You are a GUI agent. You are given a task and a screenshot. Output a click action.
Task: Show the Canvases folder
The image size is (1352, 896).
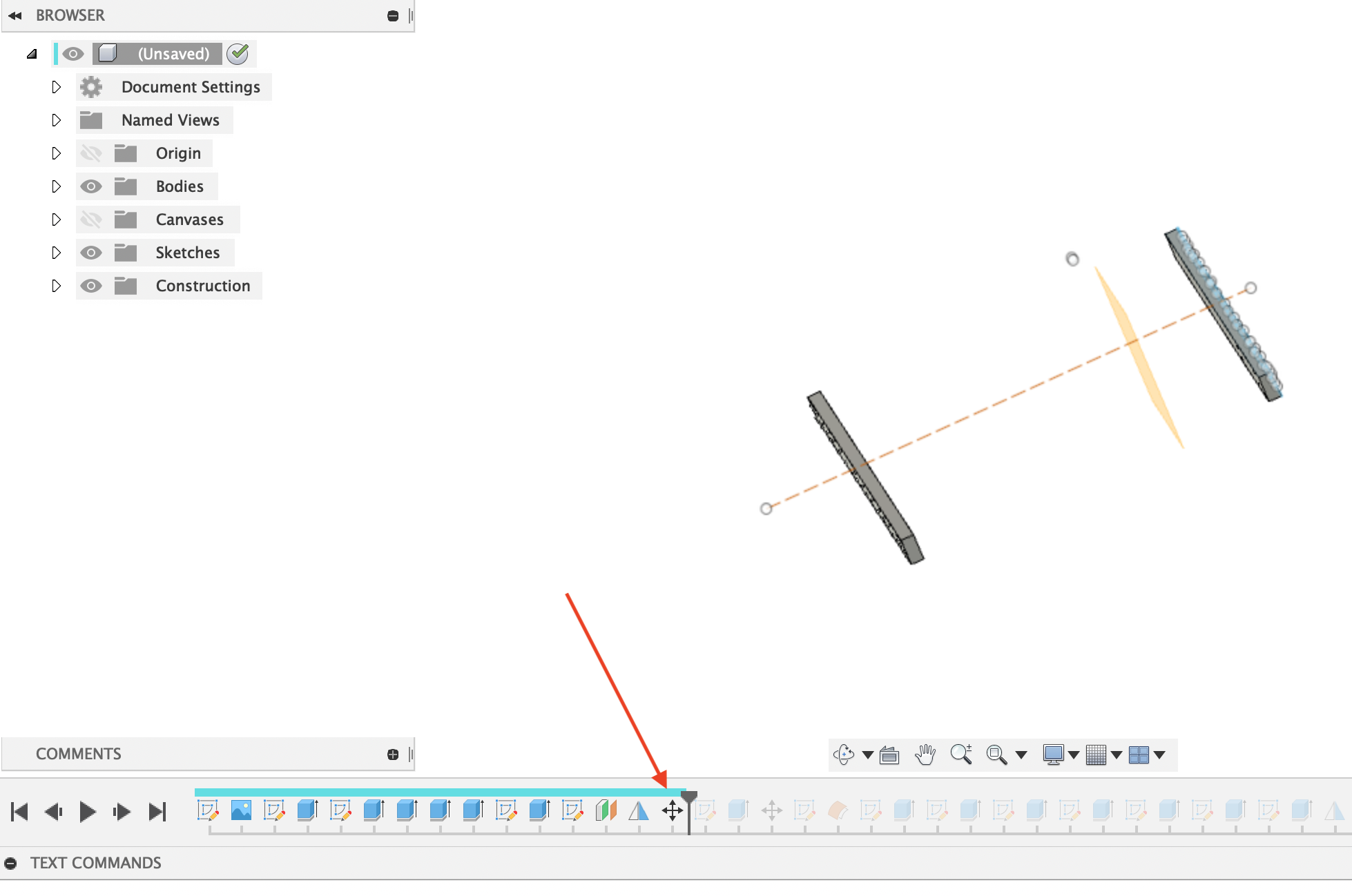[91, 220]
